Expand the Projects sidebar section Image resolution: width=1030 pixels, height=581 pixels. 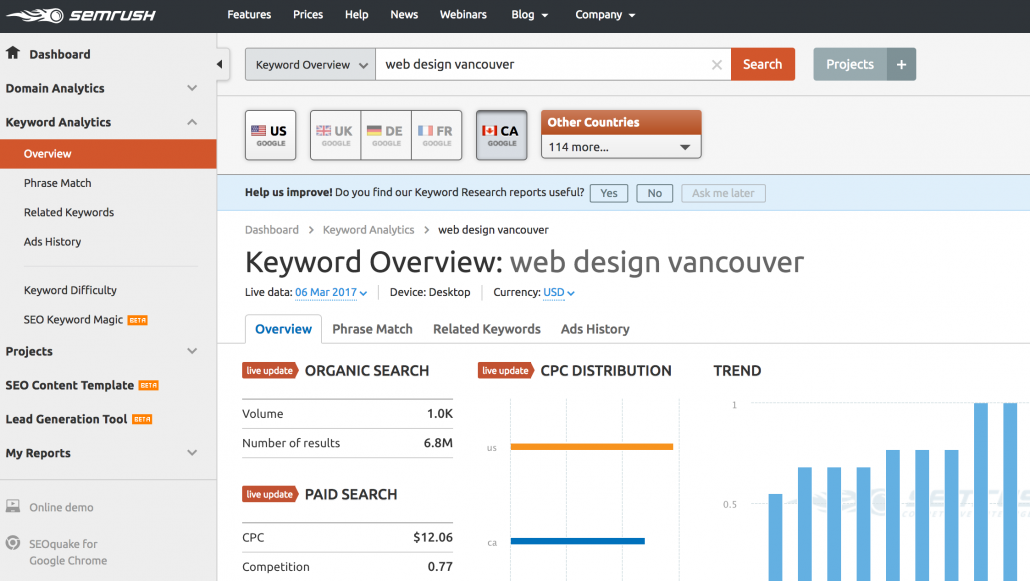[192, 351]
